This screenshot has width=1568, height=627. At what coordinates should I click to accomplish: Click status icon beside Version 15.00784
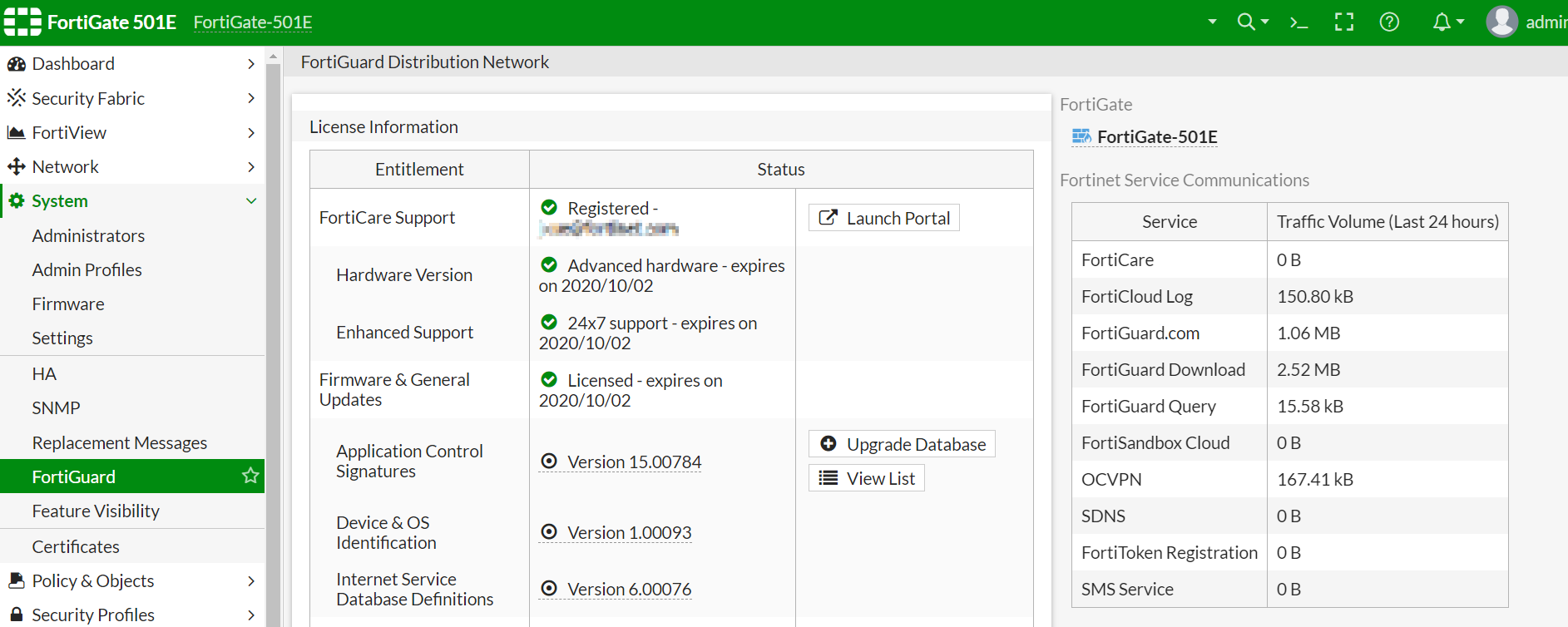549,461
